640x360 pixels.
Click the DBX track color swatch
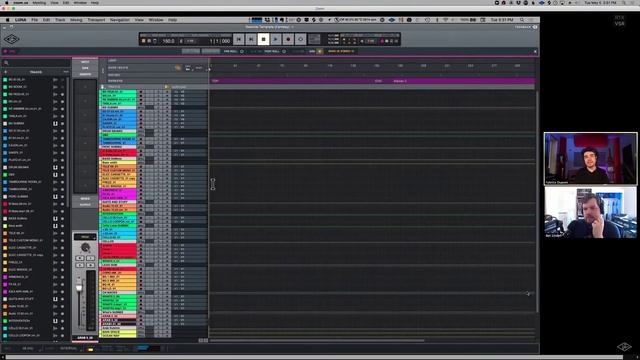5,175
